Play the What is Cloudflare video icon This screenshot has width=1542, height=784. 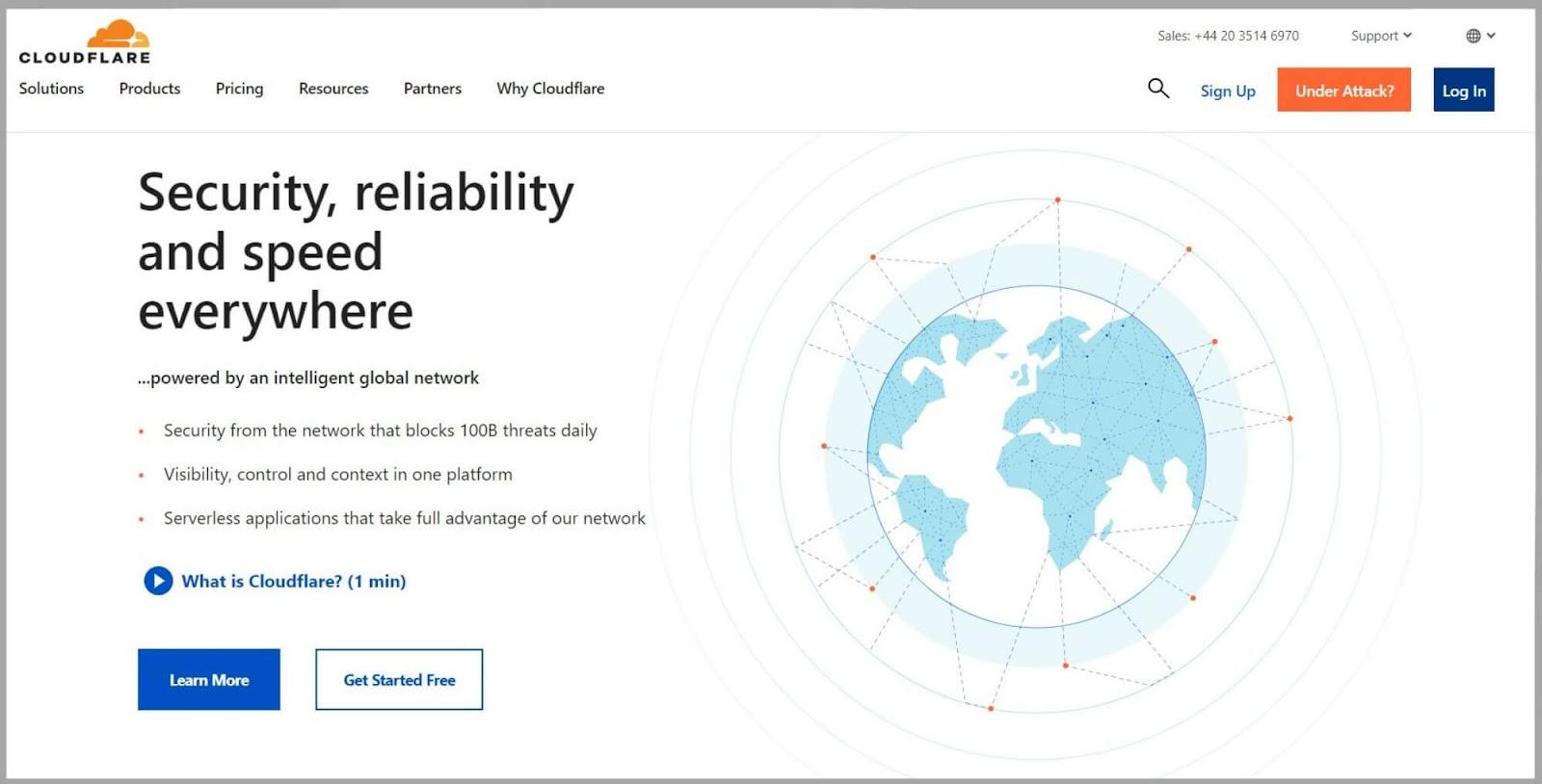click(x=158, y=581)
